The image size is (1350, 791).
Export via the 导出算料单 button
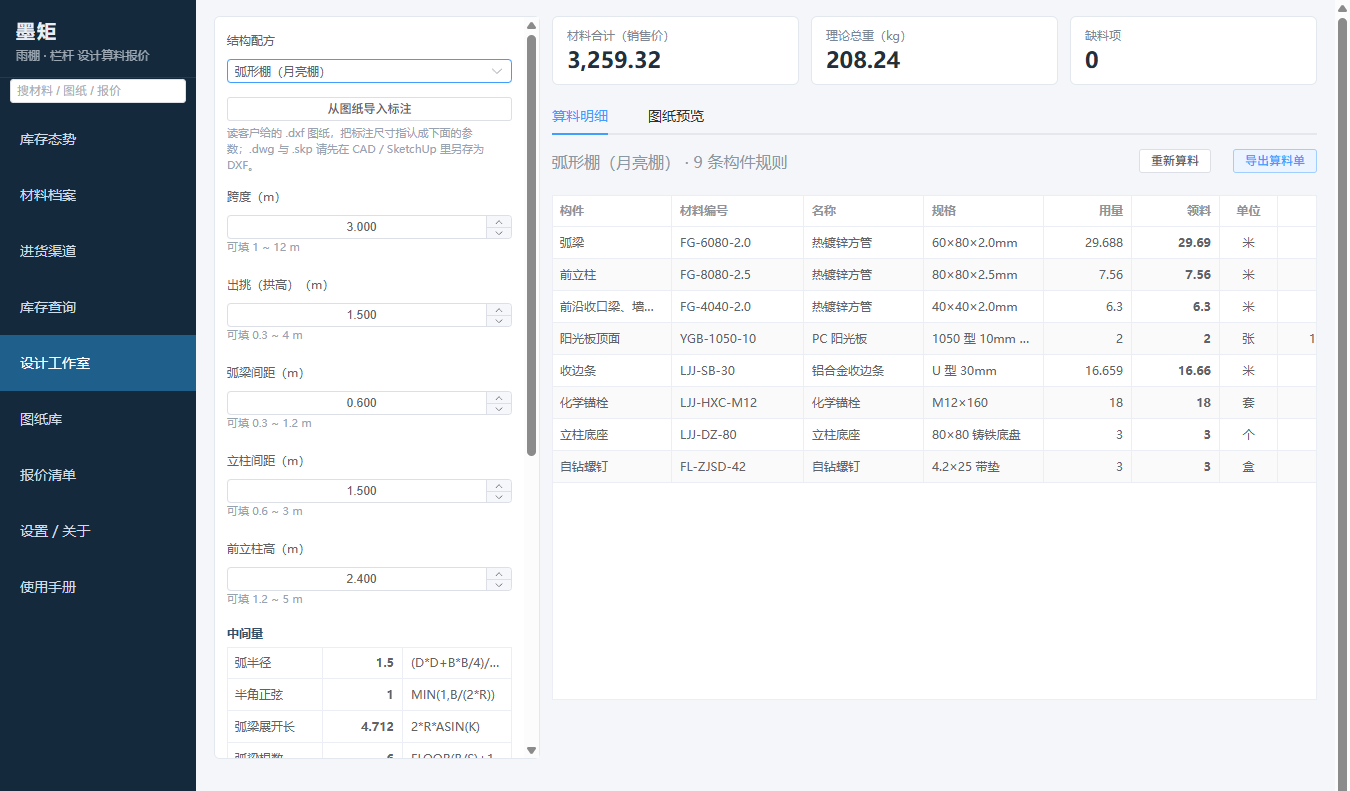[1274, 161]
